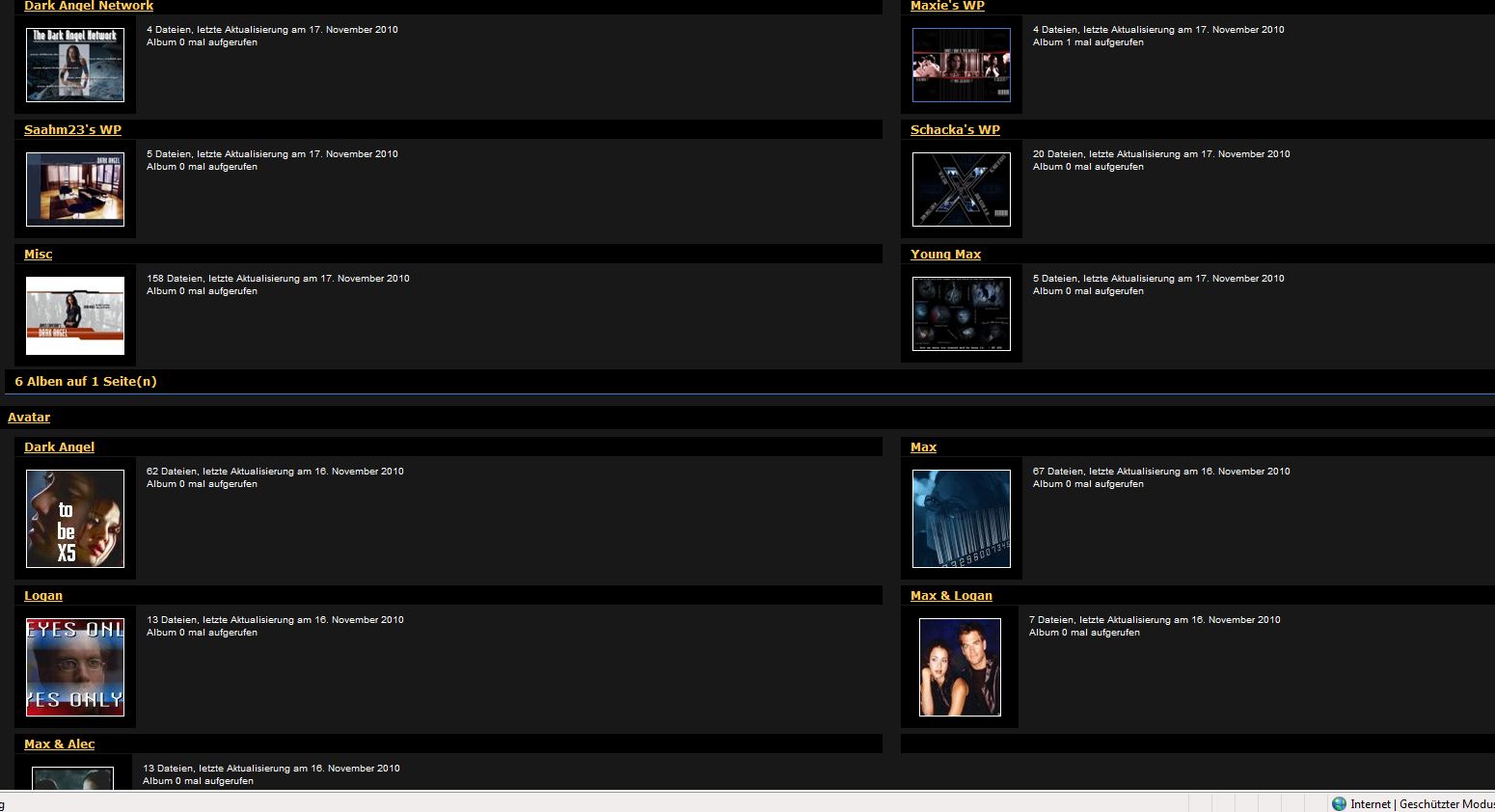Image resolution: width=1495 pixels, height=812 pixels.
Task: Open the Max & Logan album link
Action: 951,596
